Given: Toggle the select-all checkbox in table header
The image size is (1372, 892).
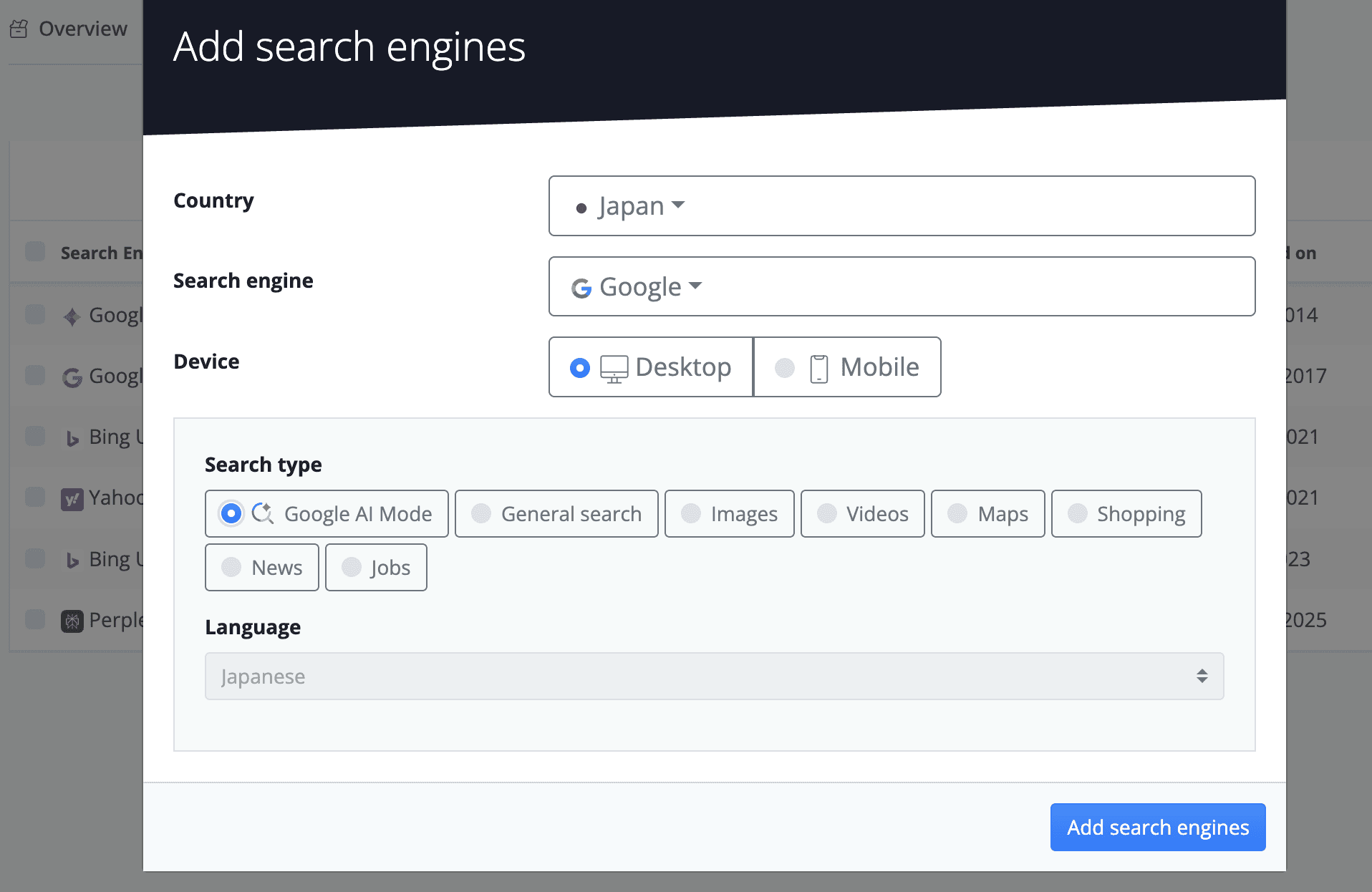Looking at the screenshot, I should pyautogui.click(x=35, y=251).
